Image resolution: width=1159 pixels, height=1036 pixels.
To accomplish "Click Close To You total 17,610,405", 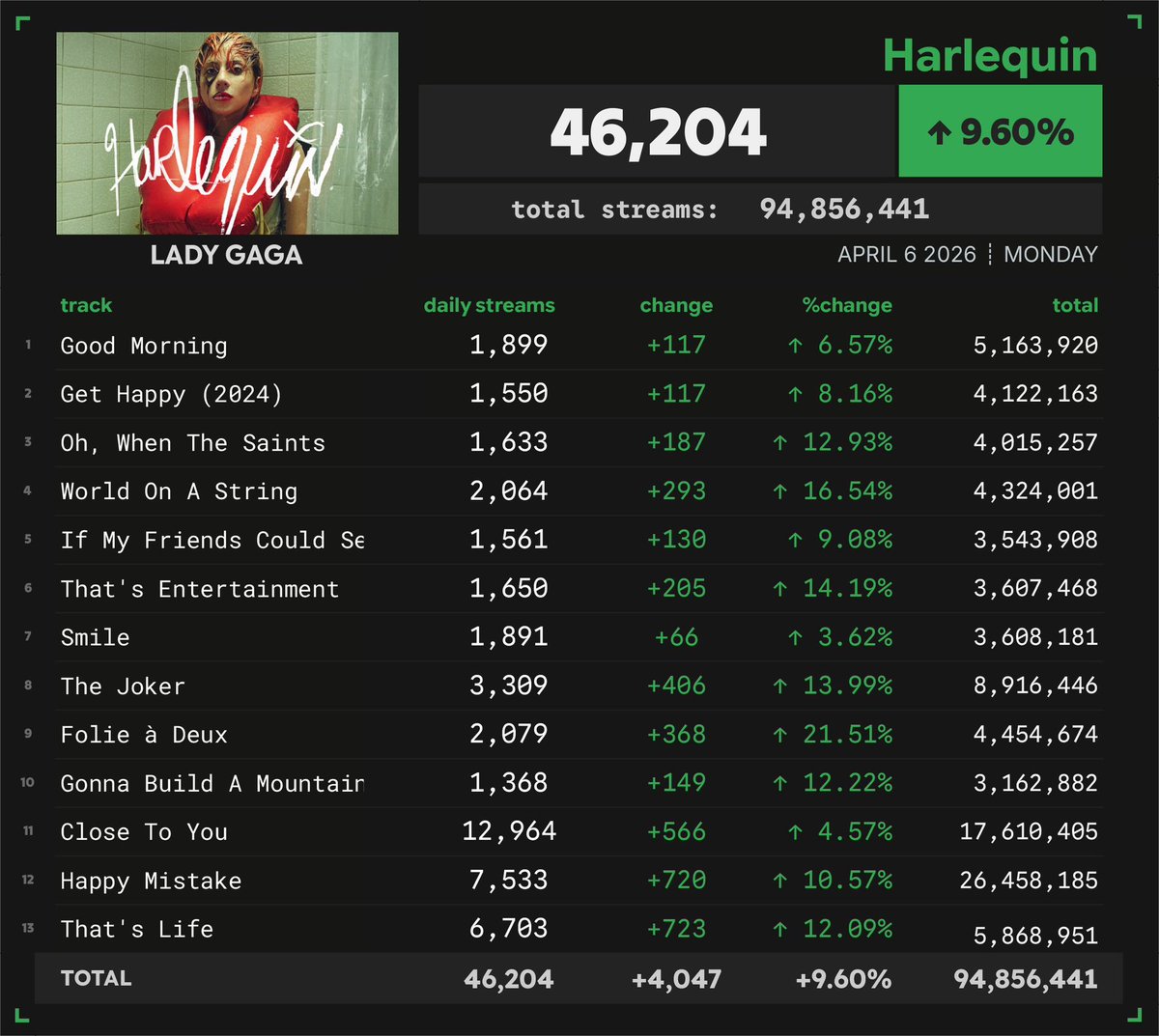I will 1029,831.
